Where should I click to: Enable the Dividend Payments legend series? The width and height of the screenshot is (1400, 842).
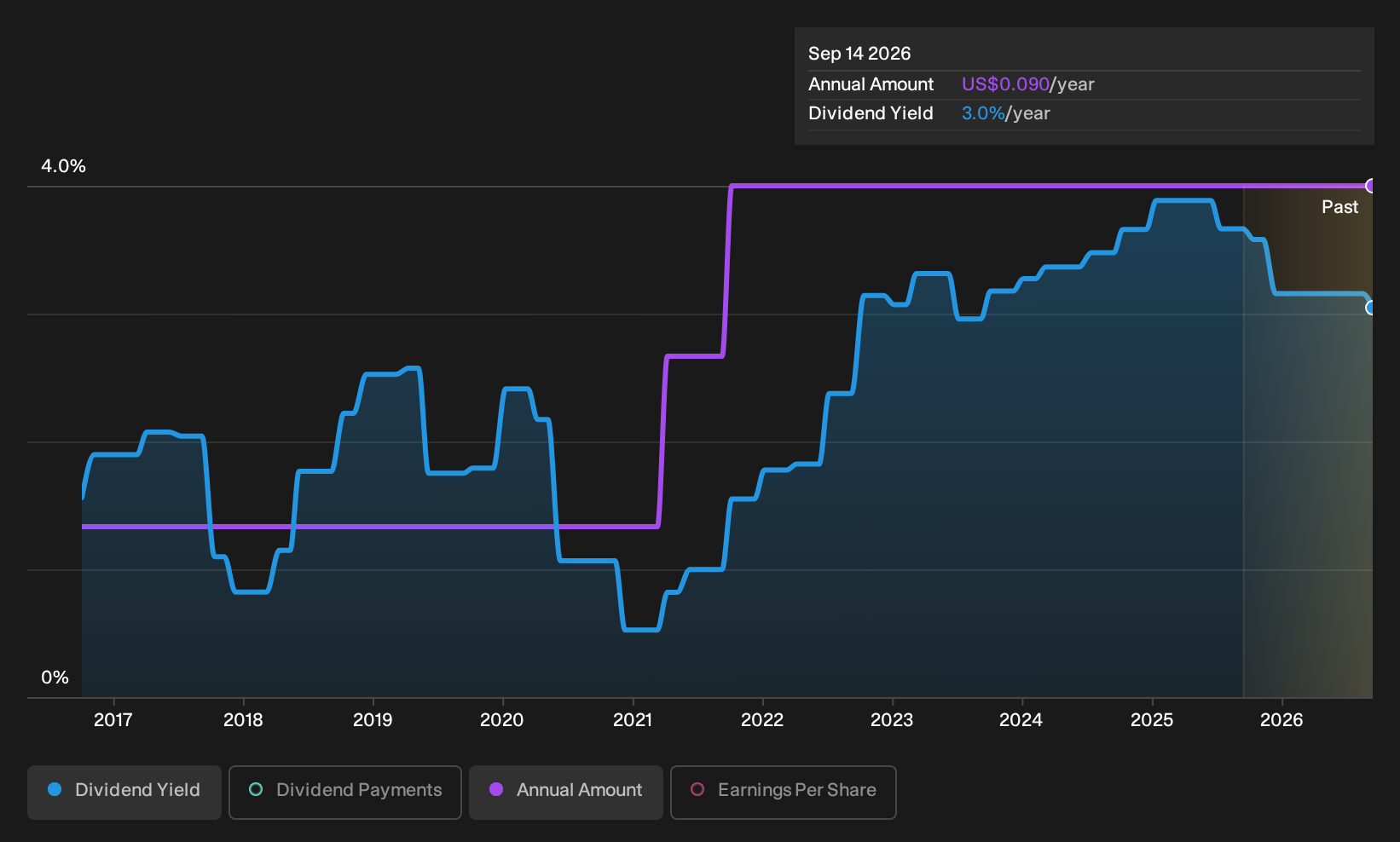(x=345, y=793)
